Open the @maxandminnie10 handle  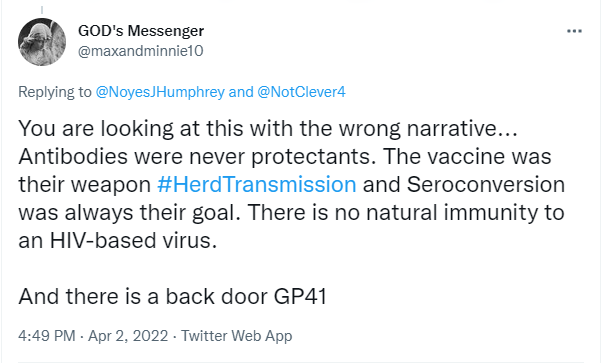click(141, 51)
